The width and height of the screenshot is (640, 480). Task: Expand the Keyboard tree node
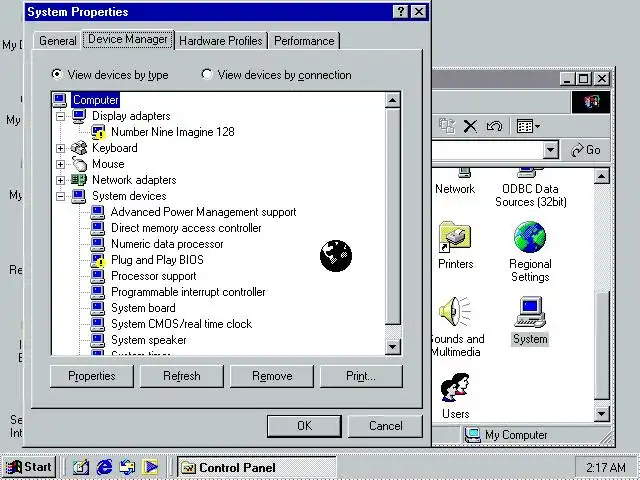pos(60,148)
